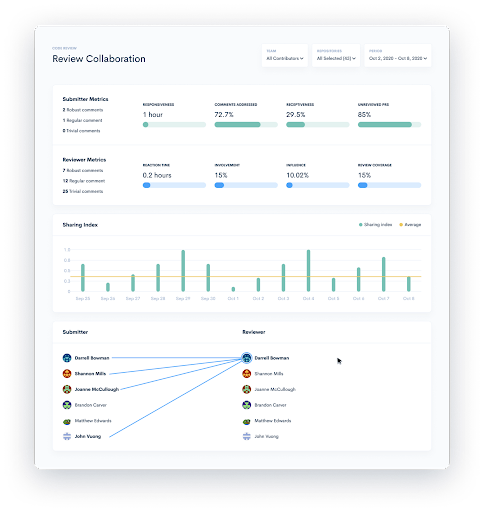Click the Involvement progress bar
This screenshot has width=484, height=512.
pyautogui.click(x=246, y=185)
